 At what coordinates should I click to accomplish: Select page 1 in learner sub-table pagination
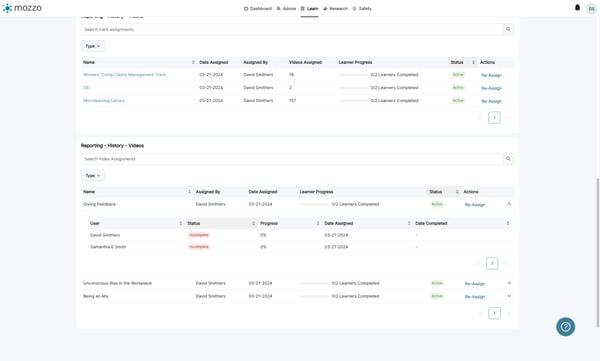492,263
